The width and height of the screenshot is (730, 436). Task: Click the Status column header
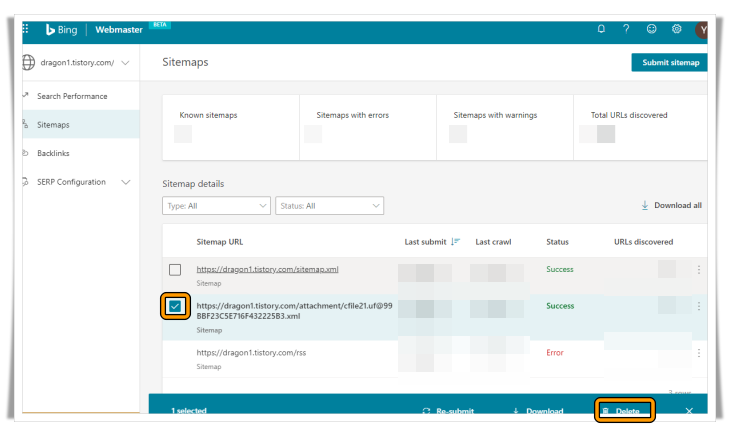pos(557,242)
